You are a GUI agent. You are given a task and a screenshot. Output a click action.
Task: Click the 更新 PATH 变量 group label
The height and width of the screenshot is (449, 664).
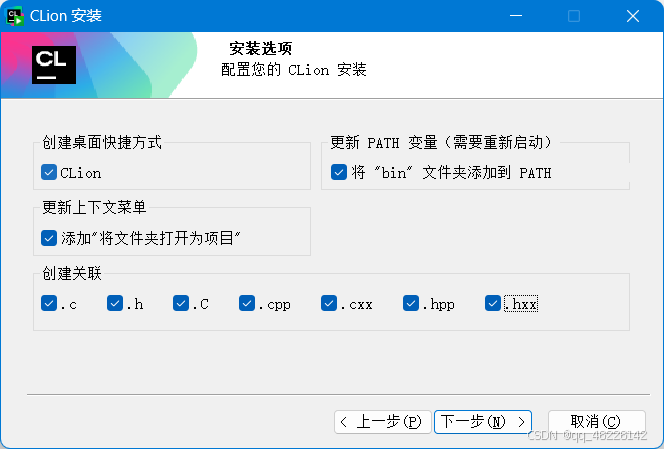point(441,142)
